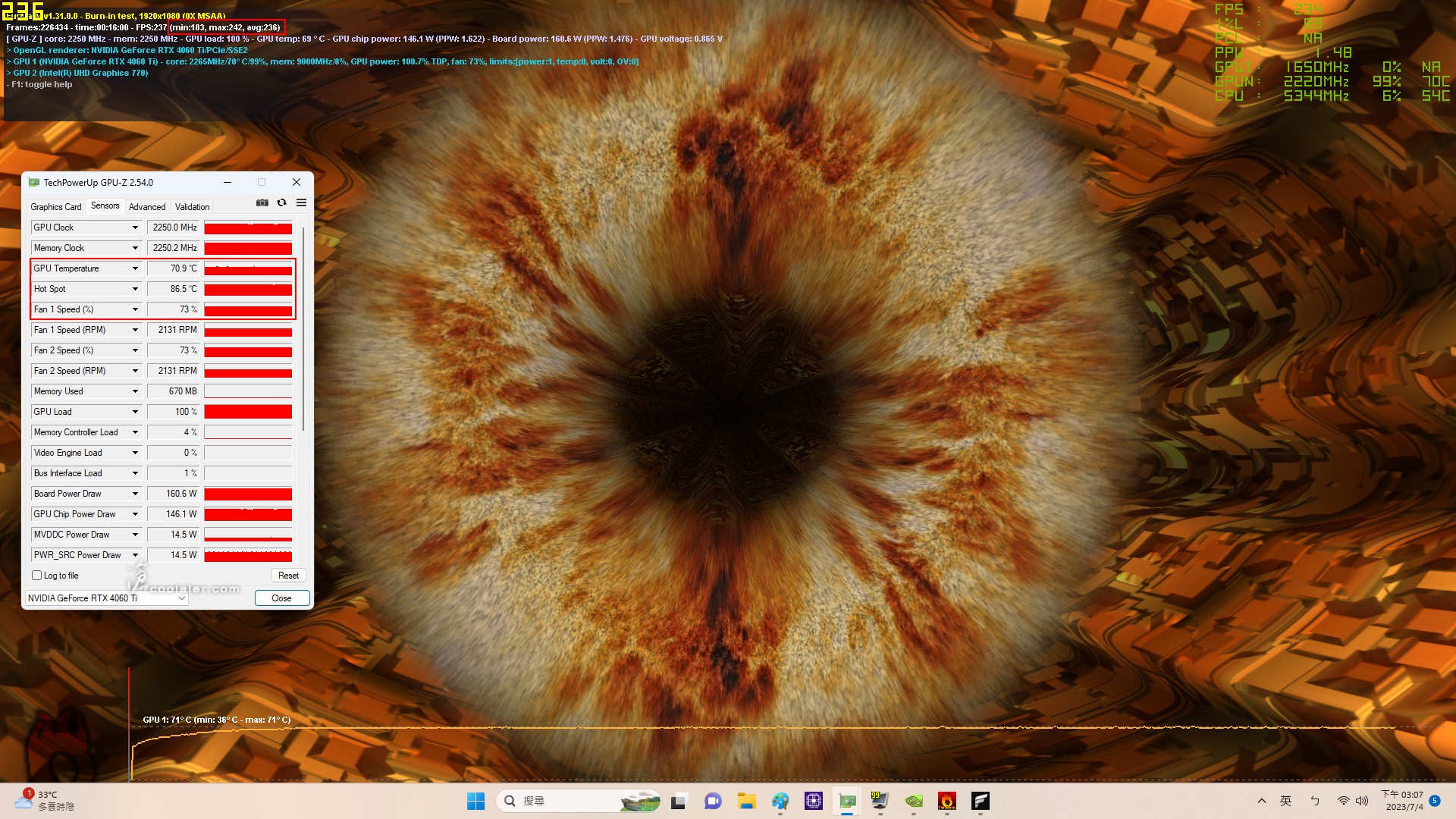Viewport: 1456px width, 819px height.
Task: Switch to GPU-Z in the taskbar
Action: tap(847, 801)
